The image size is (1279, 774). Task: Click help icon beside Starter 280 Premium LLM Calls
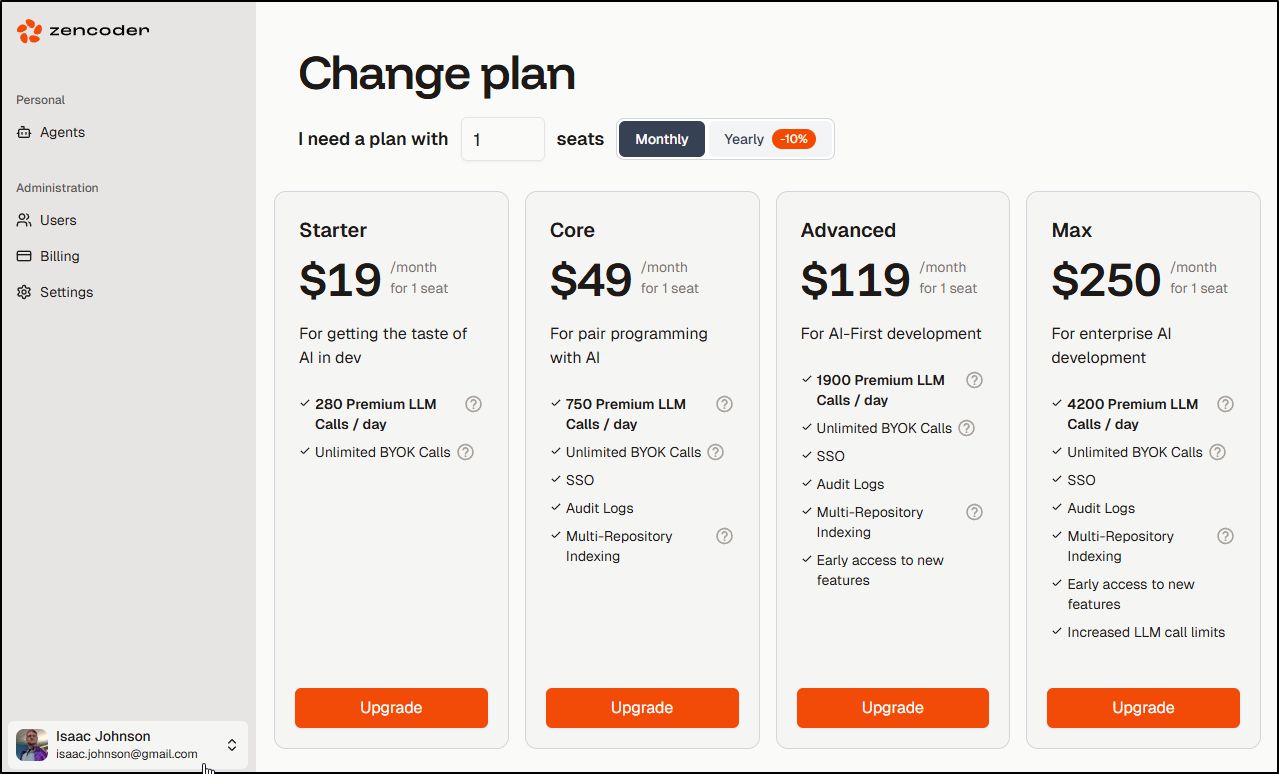click(474, 404)
